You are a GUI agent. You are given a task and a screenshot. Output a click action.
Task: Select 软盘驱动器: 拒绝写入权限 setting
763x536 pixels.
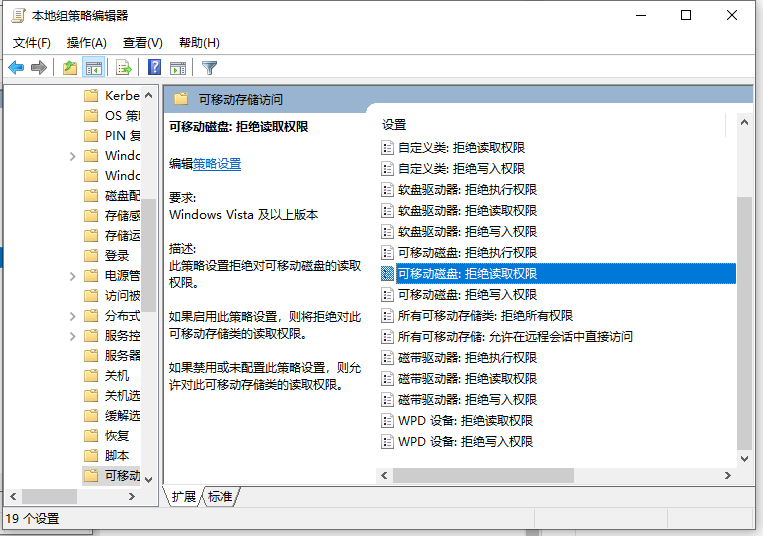click(459, 231)
